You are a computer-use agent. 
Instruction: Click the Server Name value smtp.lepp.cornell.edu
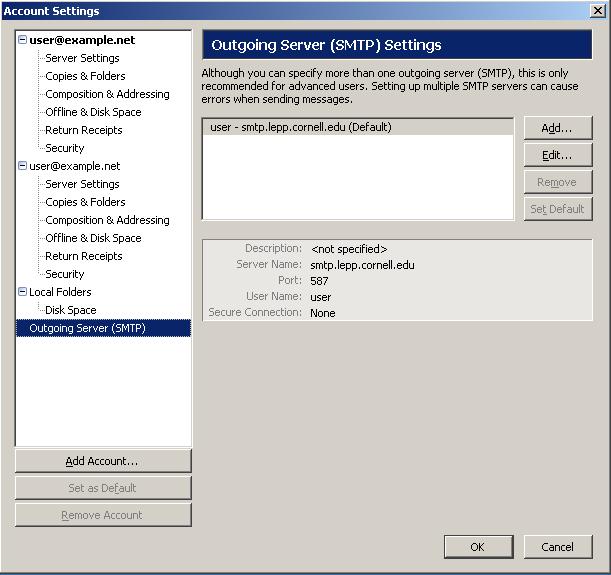362,265
